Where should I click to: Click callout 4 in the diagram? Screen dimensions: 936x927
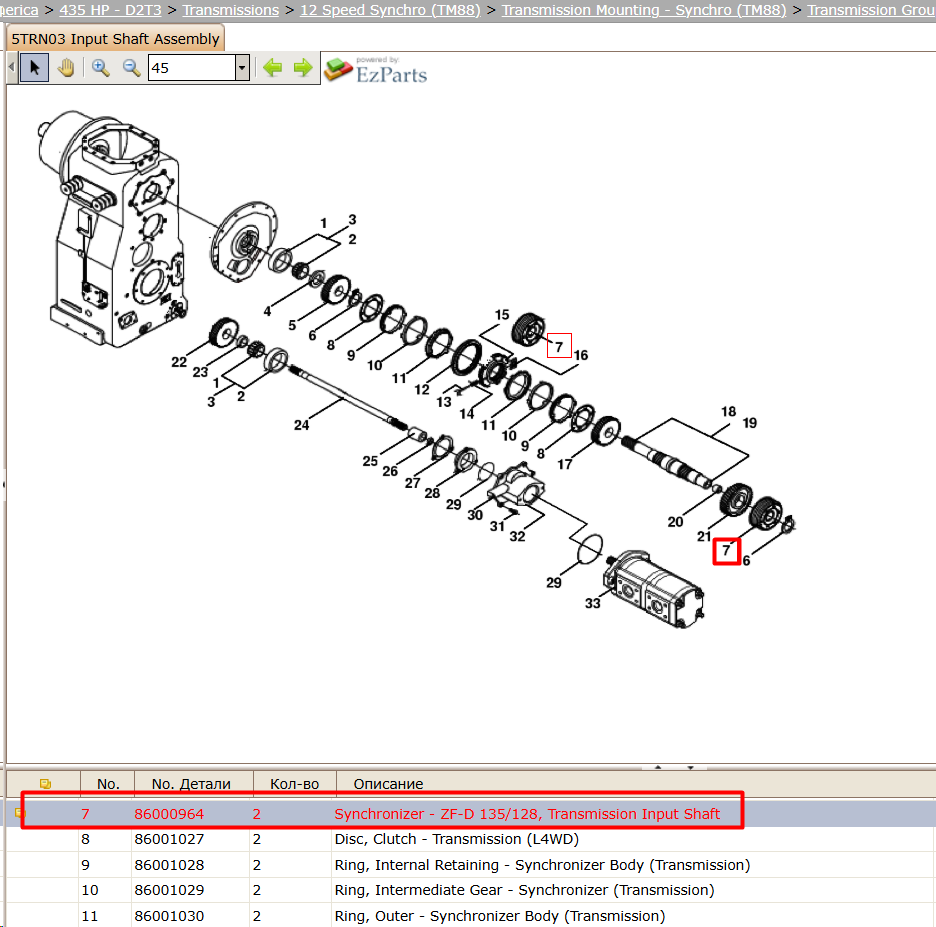[x=267, y=311]
